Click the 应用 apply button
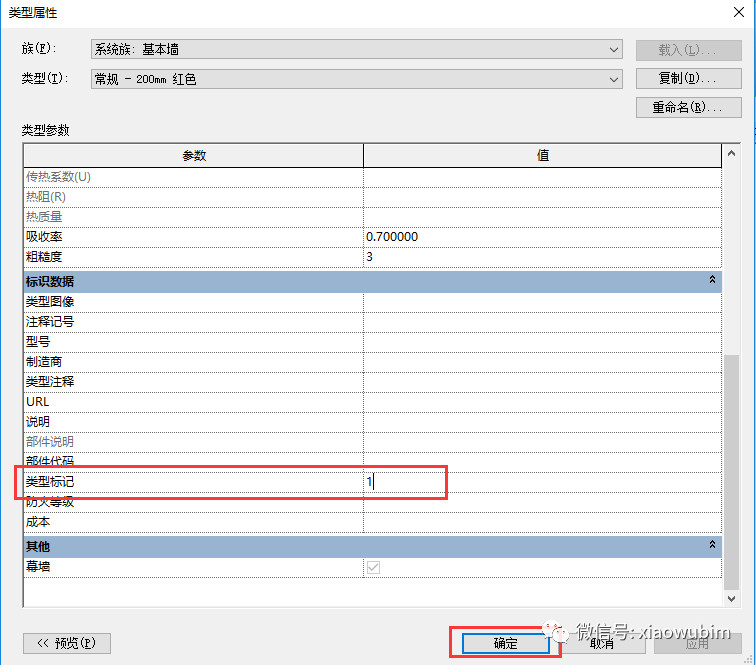756x665 pixels. (698, 643)
